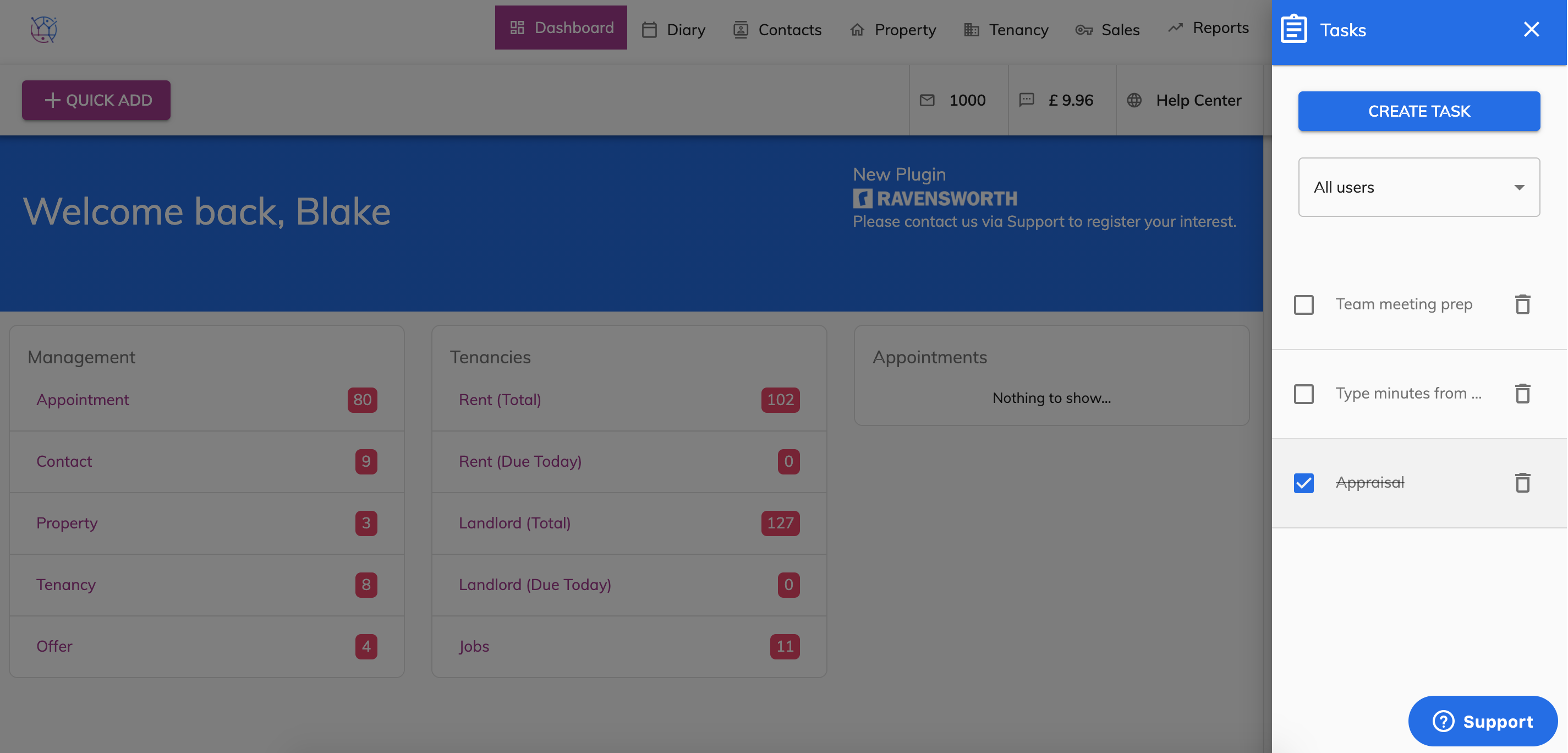Click the app logo icon
This screenshot has height=753, width=1568.
tap(44, 29)
